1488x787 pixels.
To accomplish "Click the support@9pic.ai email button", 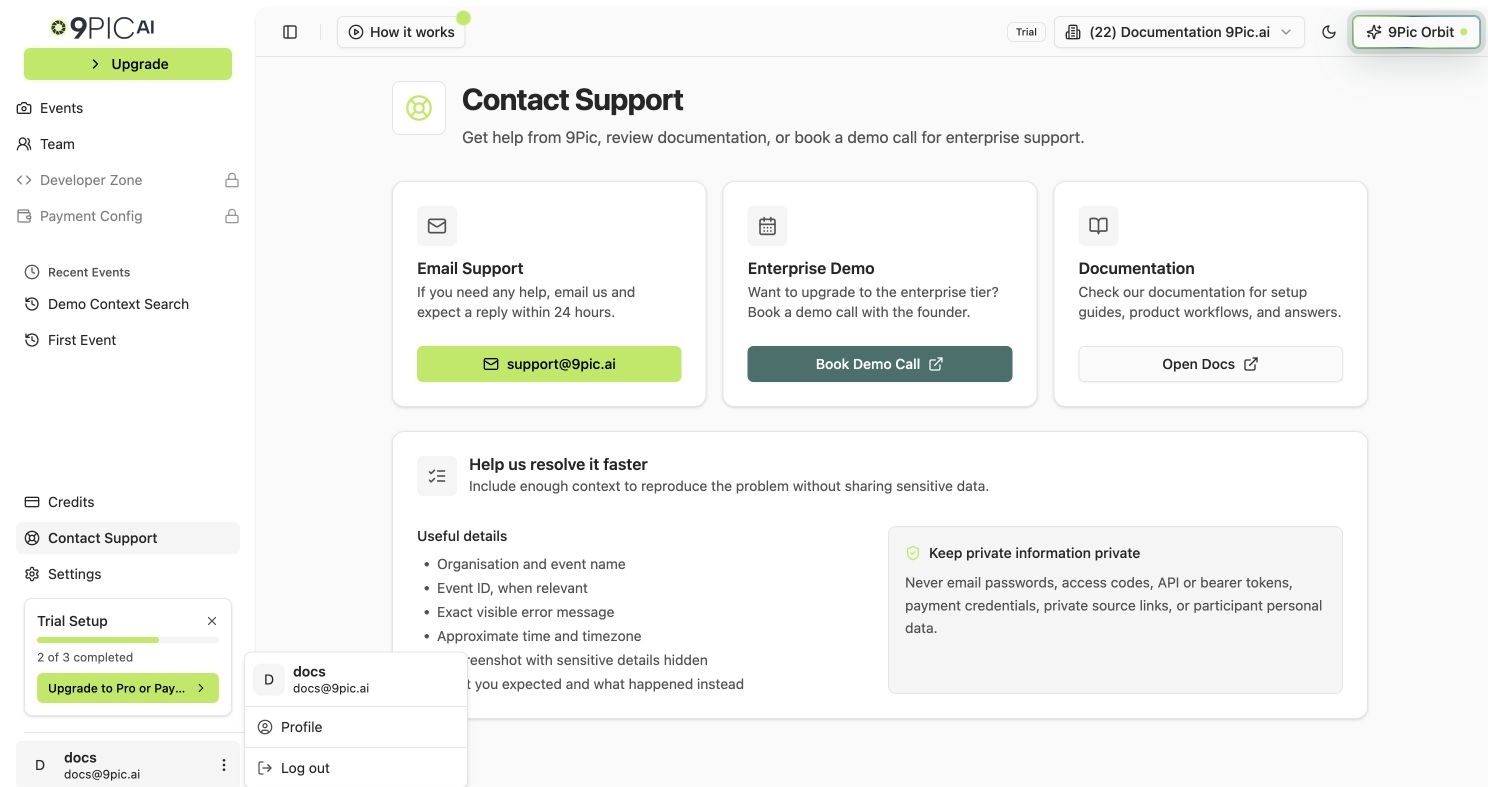I will pos(549,364).
